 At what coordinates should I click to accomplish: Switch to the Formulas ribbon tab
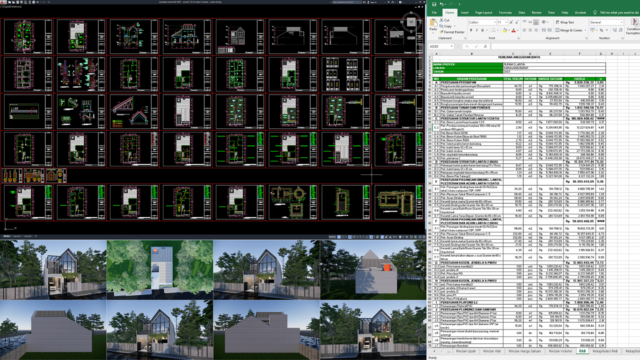tap(505, 13)
